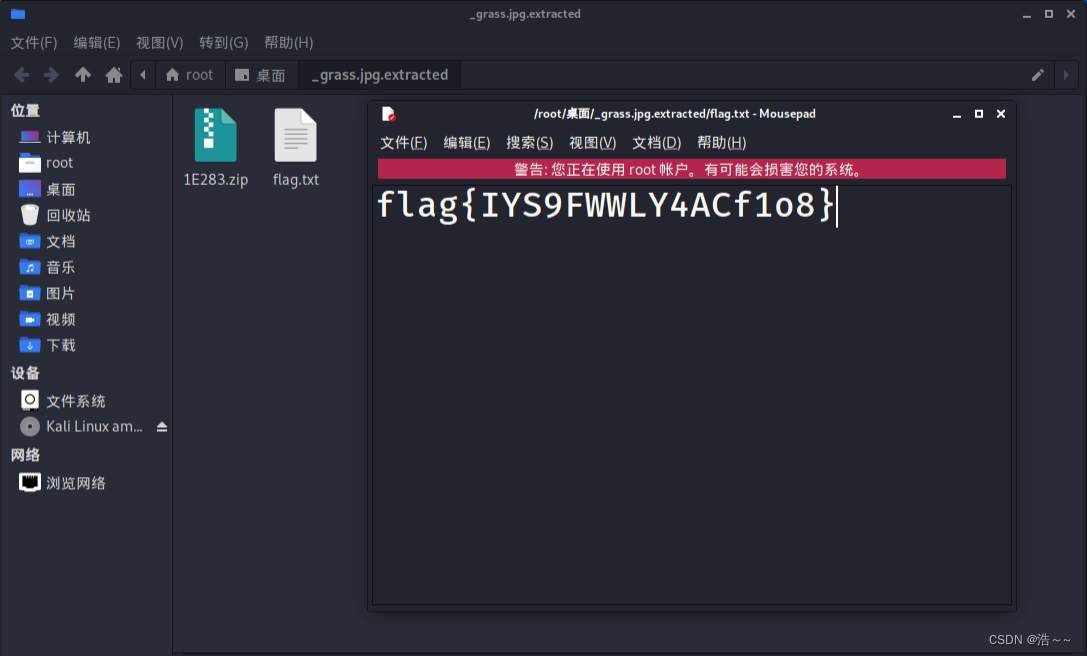Screen dimensions: 1087x656
Task: Navigate up one level with the up arrow
Action: pos(83,74)
